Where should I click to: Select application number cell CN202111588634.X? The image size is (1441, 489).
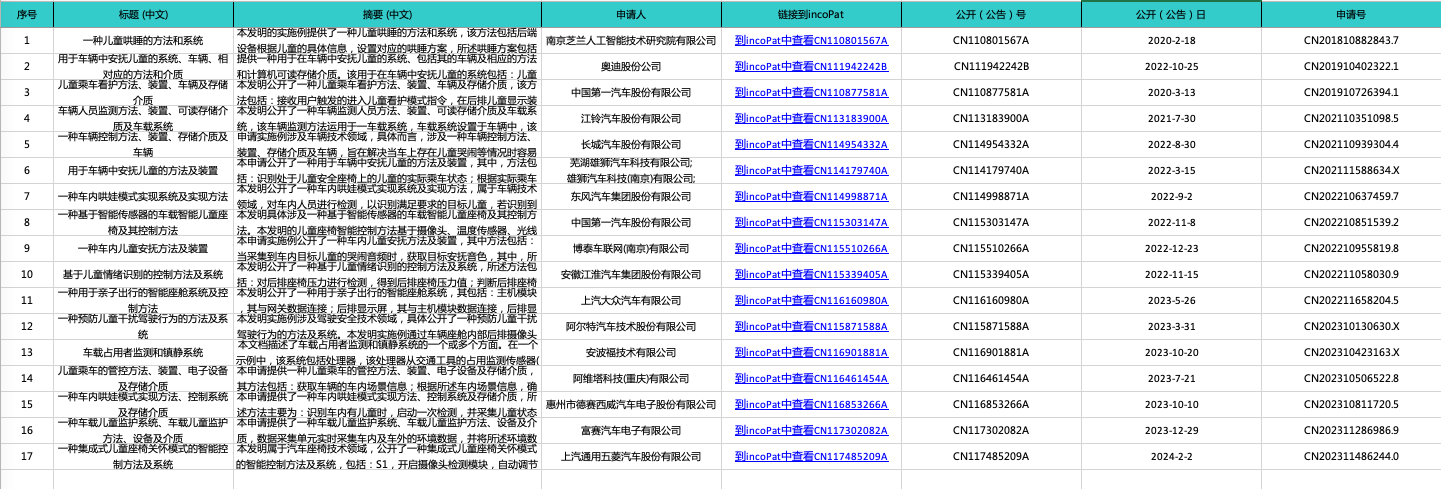1351,171
